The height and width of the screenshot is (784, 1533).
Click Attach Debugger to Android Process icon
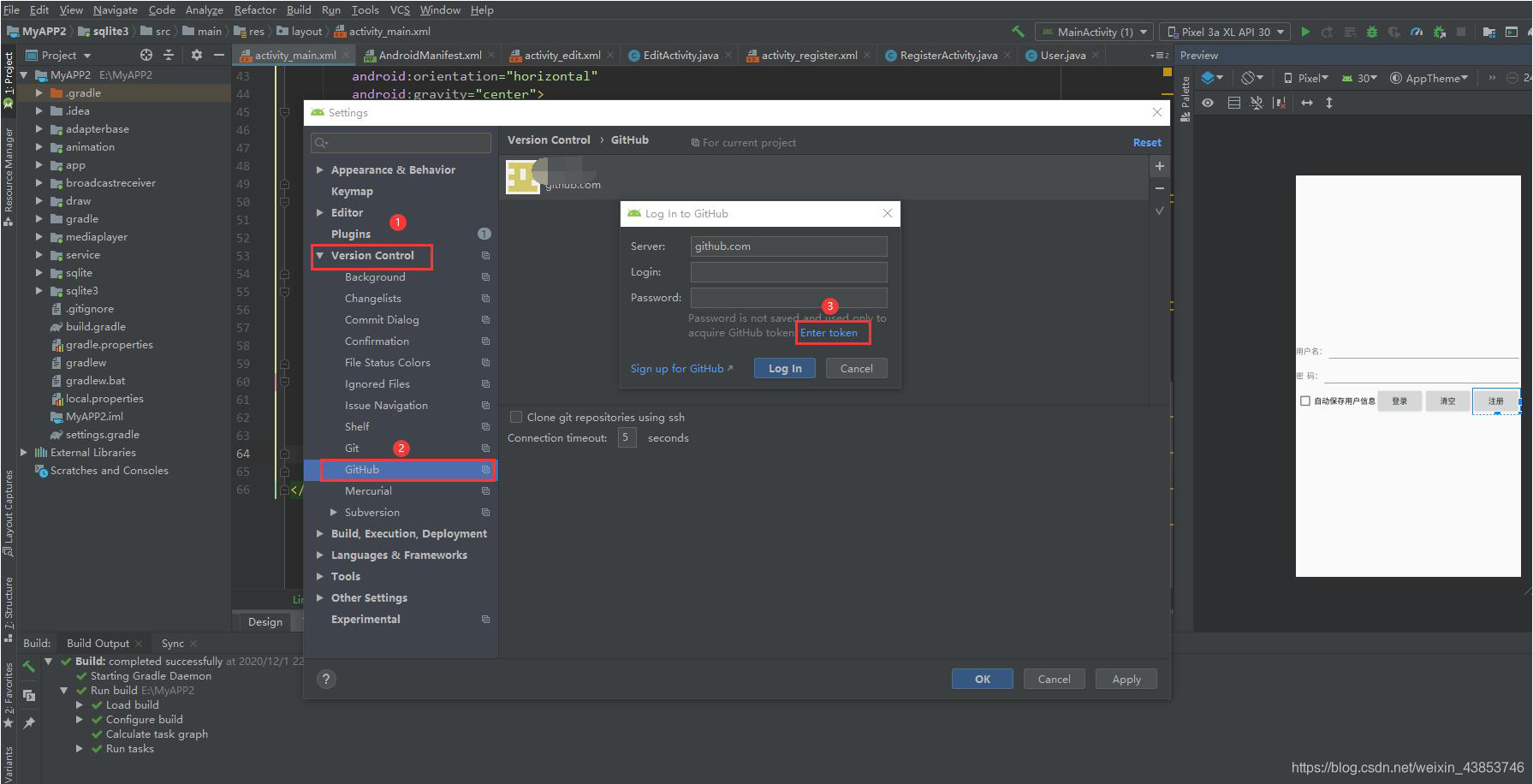[1439, 32]
